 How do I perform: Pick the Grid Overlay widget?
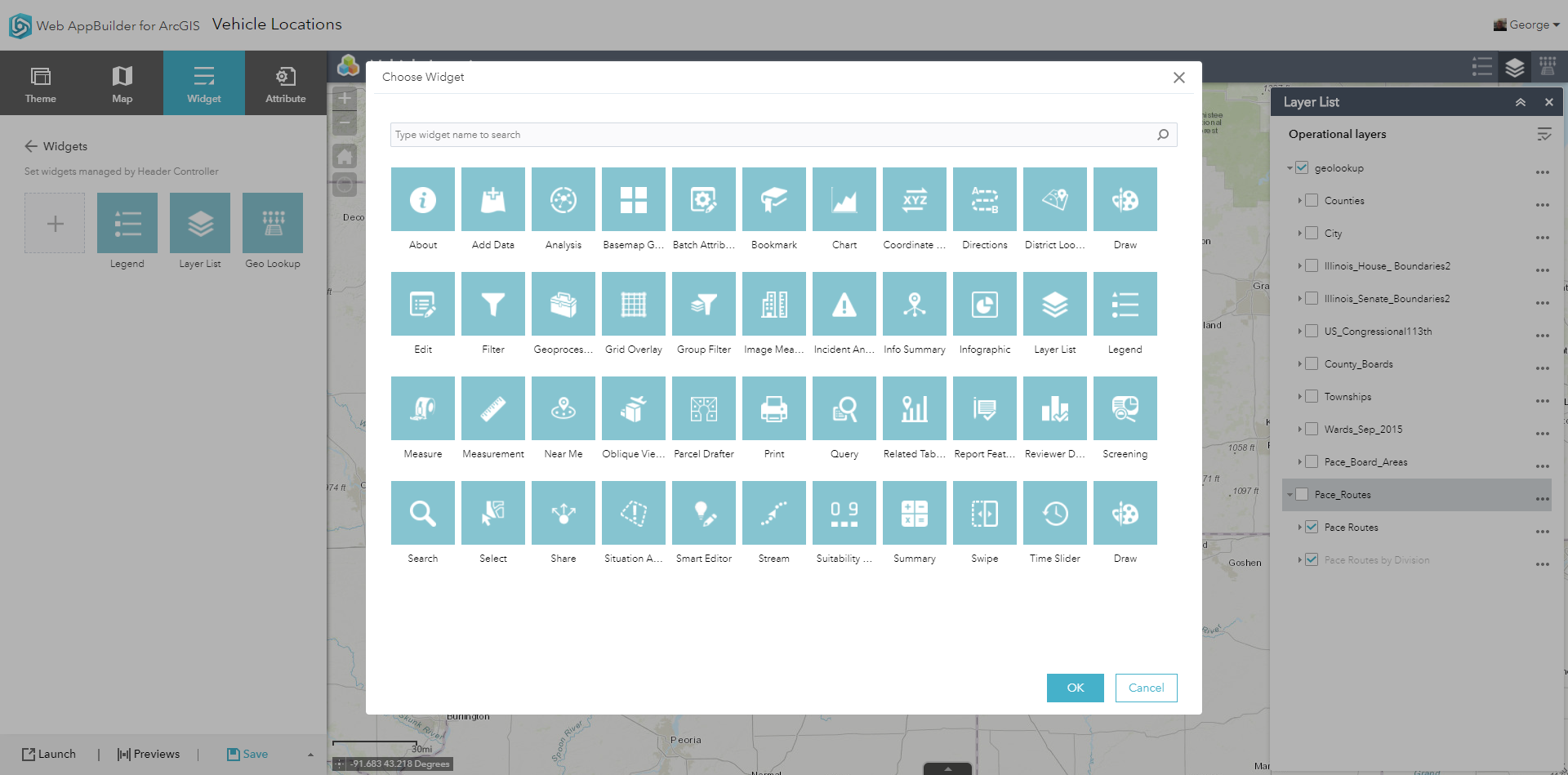click(634, 304)
